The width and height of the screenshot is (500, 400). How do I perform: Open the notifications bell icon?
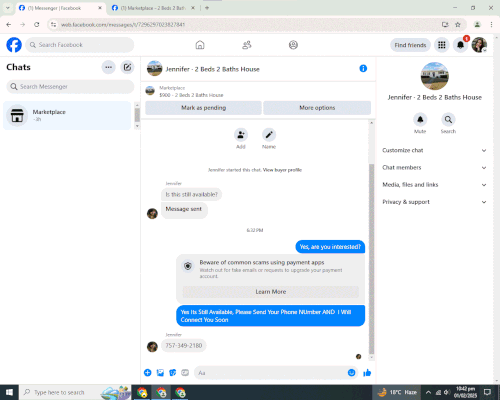pyautogui.click(x=460, y=45)
